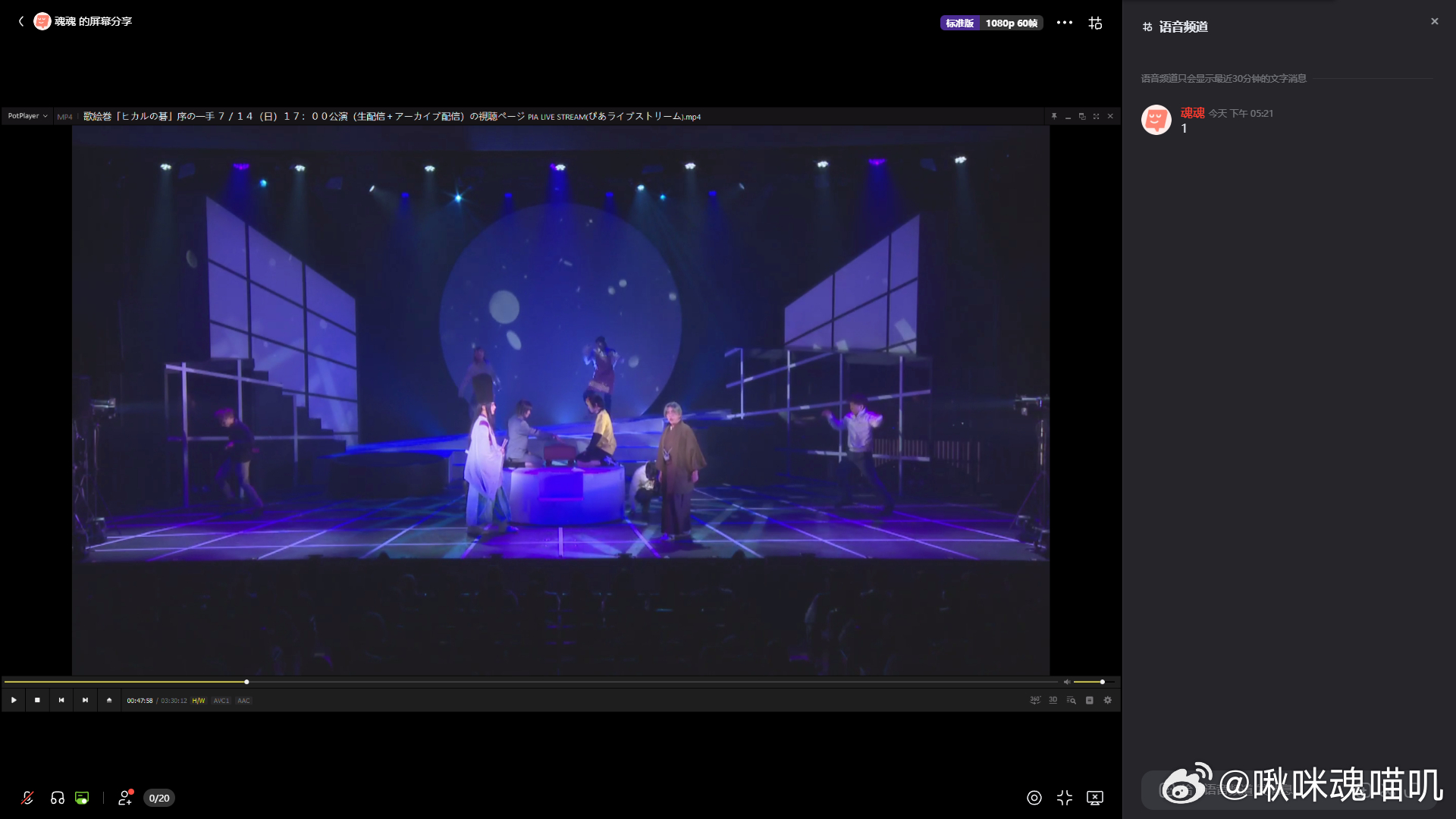Open the playlist search icon
Screen dimensions: 1456x819
(x=1071, y=700)
